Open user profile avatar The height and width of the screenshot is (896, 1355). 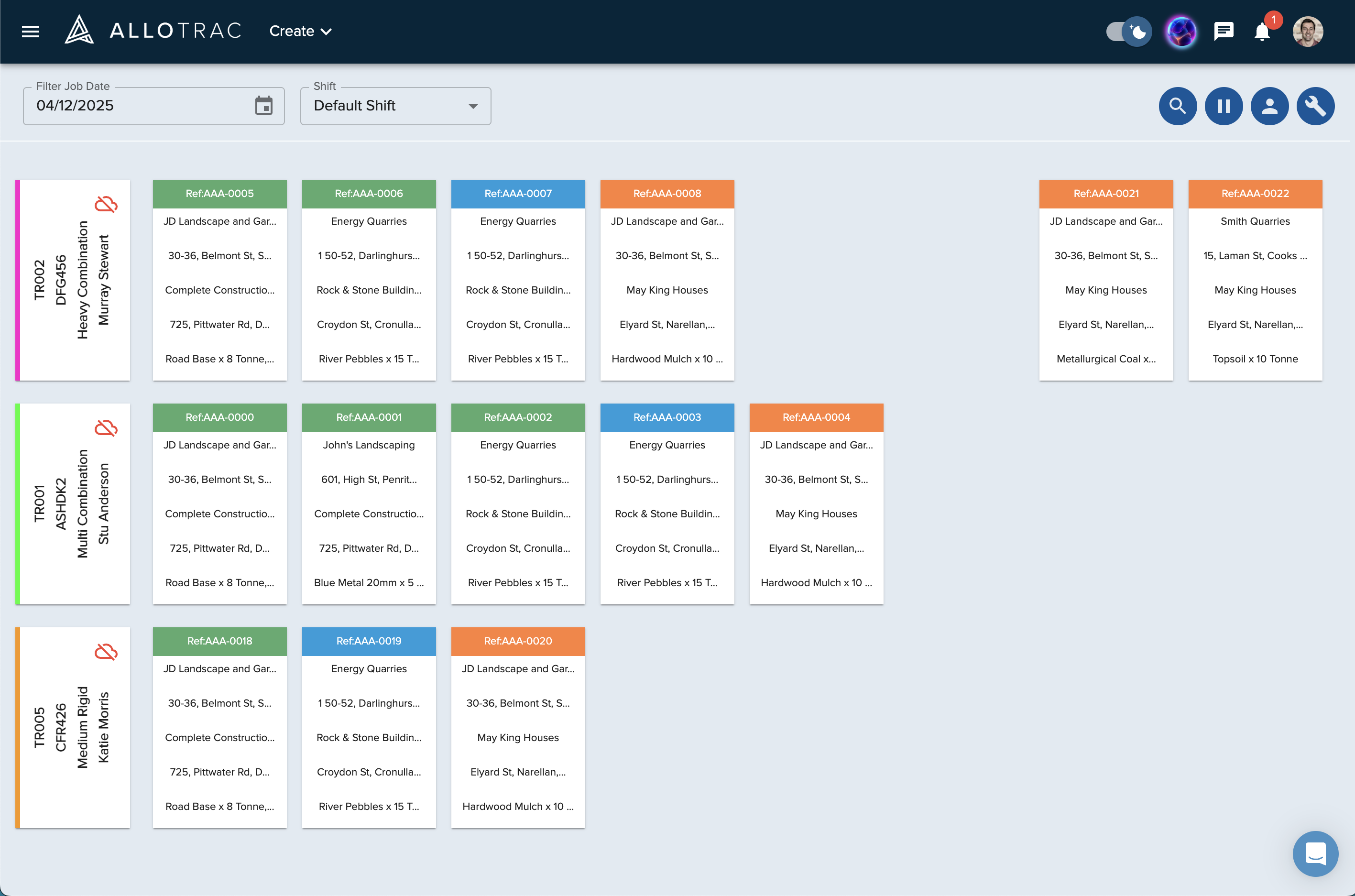coord(1308,31)
